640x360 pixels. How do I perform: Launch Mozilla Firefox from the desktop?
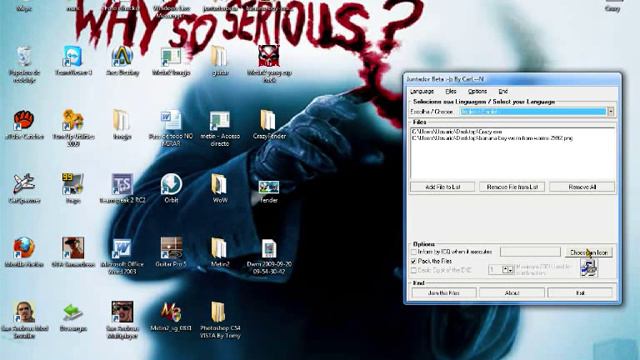(24, 247)
